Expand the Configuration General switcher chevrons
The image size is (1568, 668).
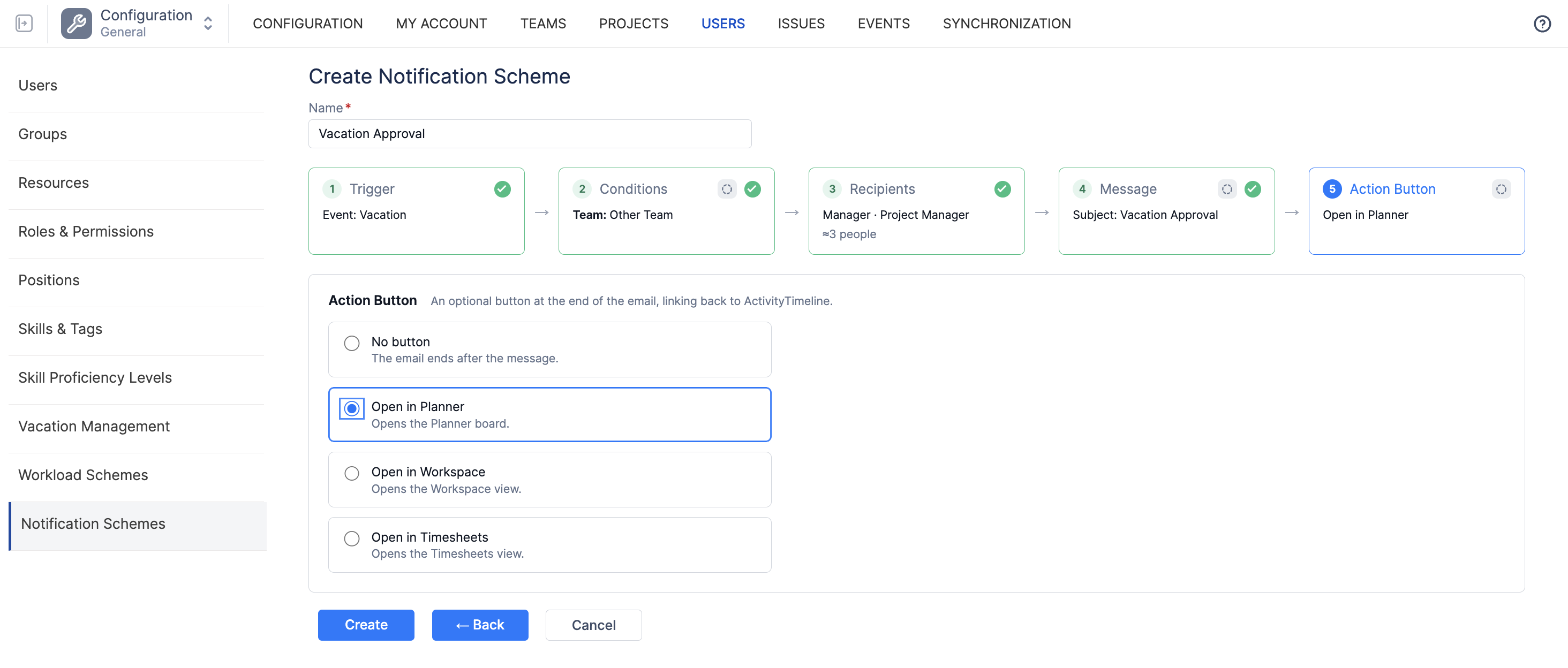click(x=208, y=23)
